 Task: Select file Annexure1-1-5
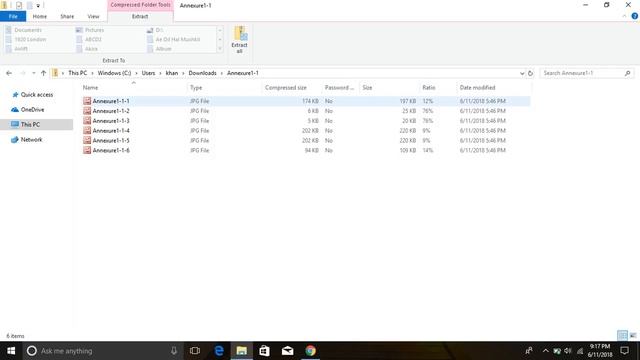click(111, 140)
